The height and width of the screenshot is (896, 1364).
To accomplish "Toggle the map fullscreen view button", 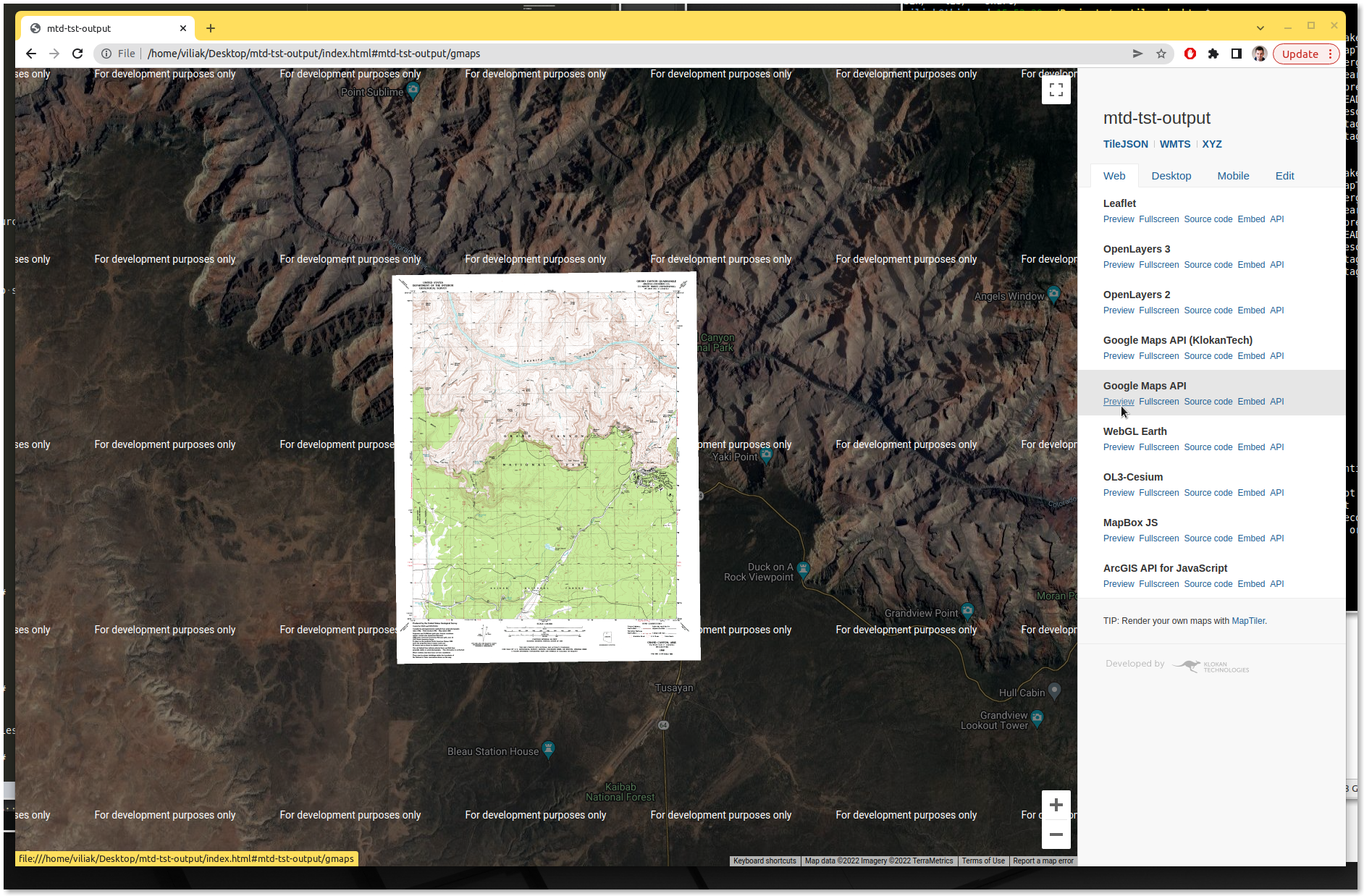I will click(1056, 90).
